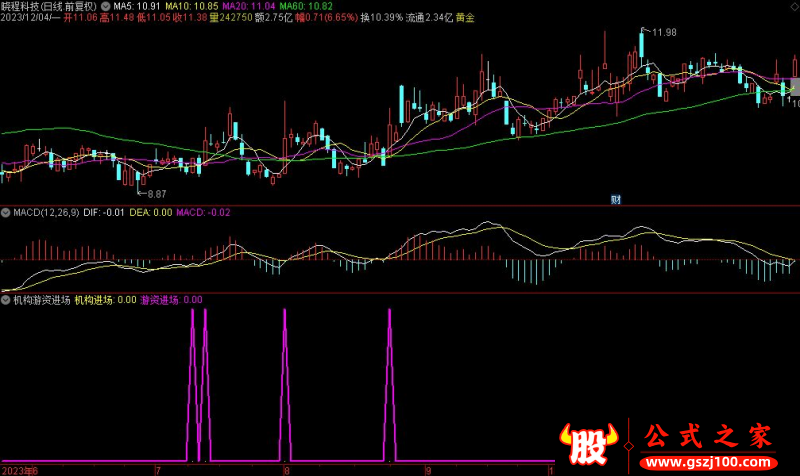800x476 pixels.
Task: Select the MA10: 10.85 label
Action: pyautogui.click(x=191, y=7)
